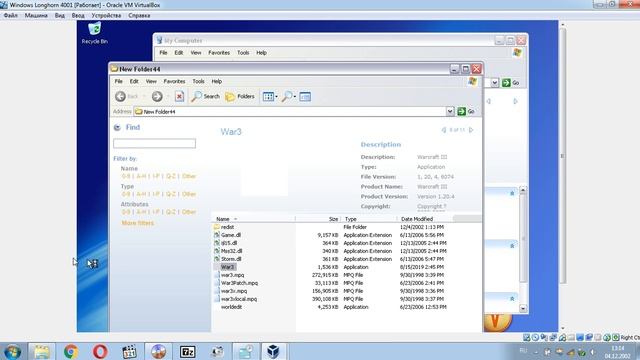The width and height of the screenshot is (640, 360).
Task: Open Windows Explorer folder icon on taskbar
Action: [x=42, y=351]
